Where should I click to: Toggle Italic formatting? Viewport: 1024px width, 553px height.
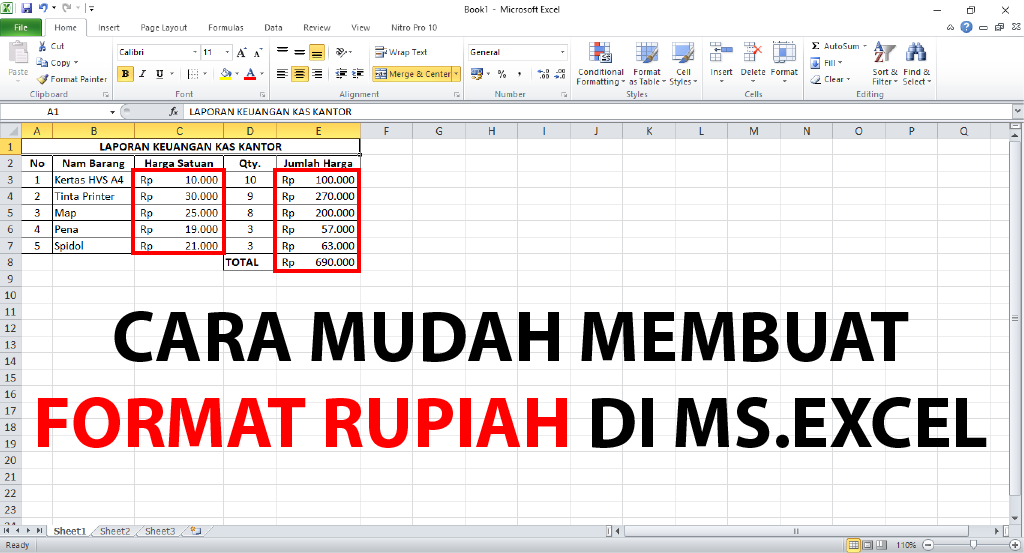tap(142, 74)
